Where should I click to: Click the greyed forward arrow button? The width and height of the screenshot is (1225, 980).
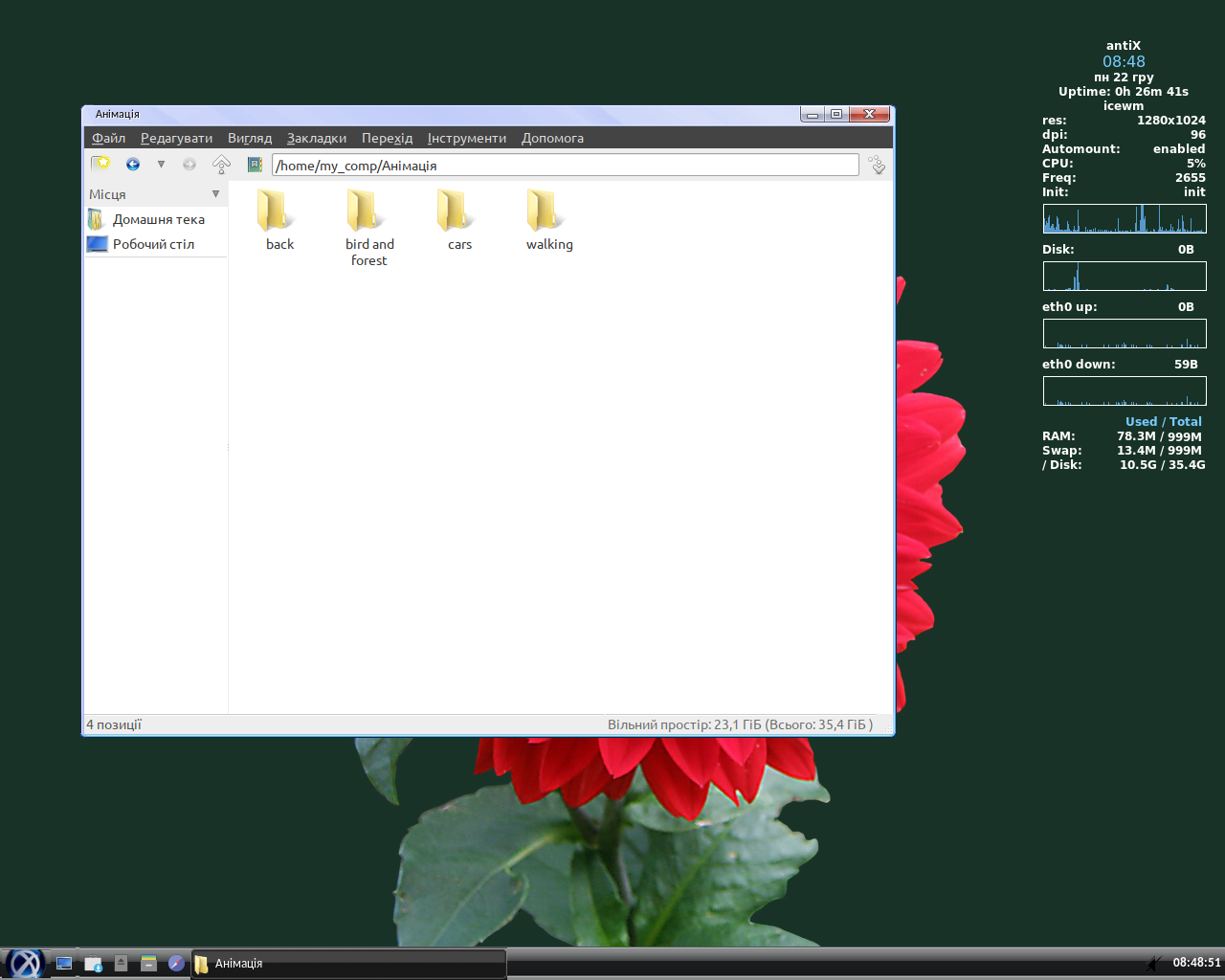point(189,165)
